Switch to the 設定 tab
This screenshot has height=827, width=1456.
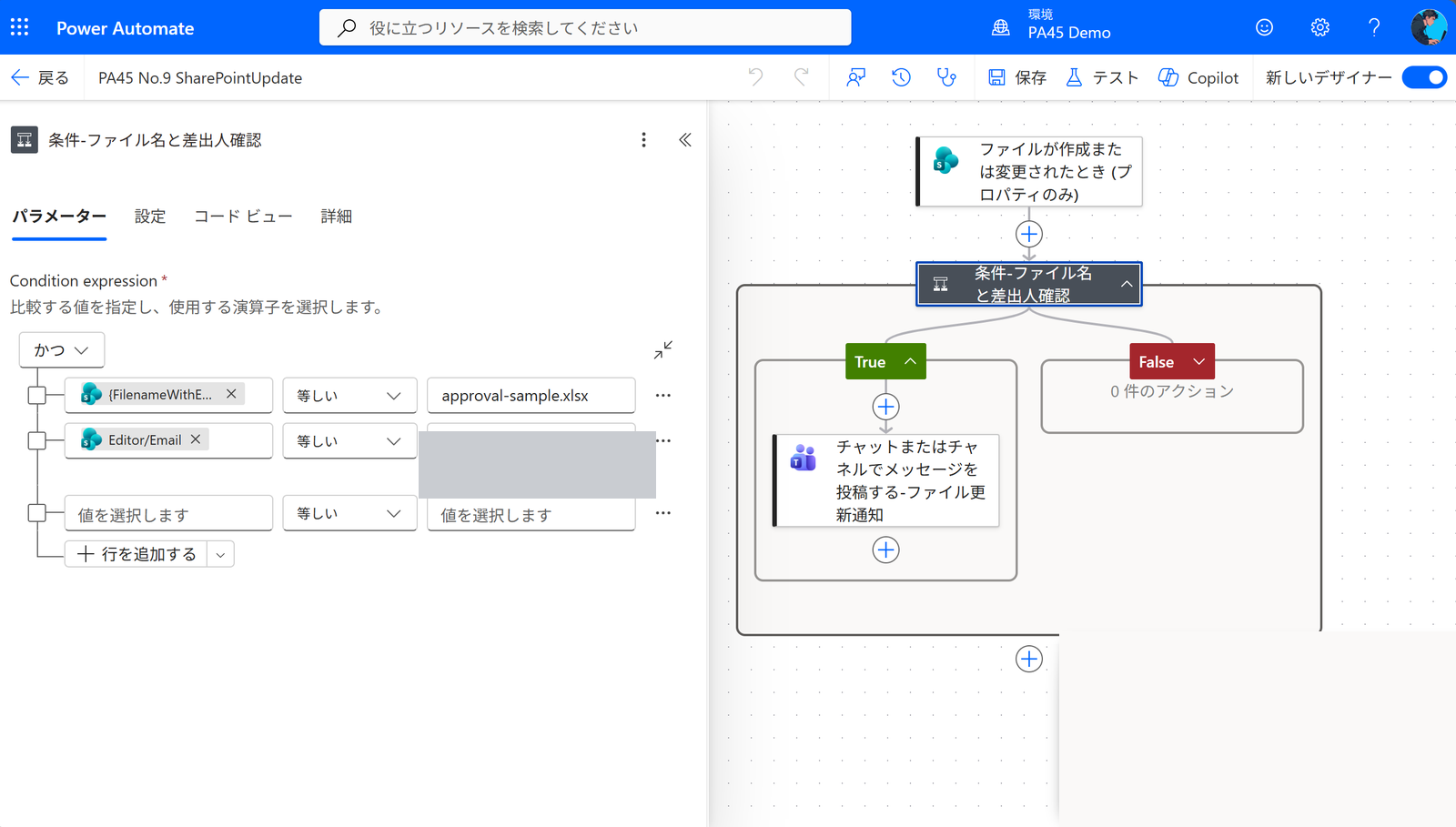point(150,217)
